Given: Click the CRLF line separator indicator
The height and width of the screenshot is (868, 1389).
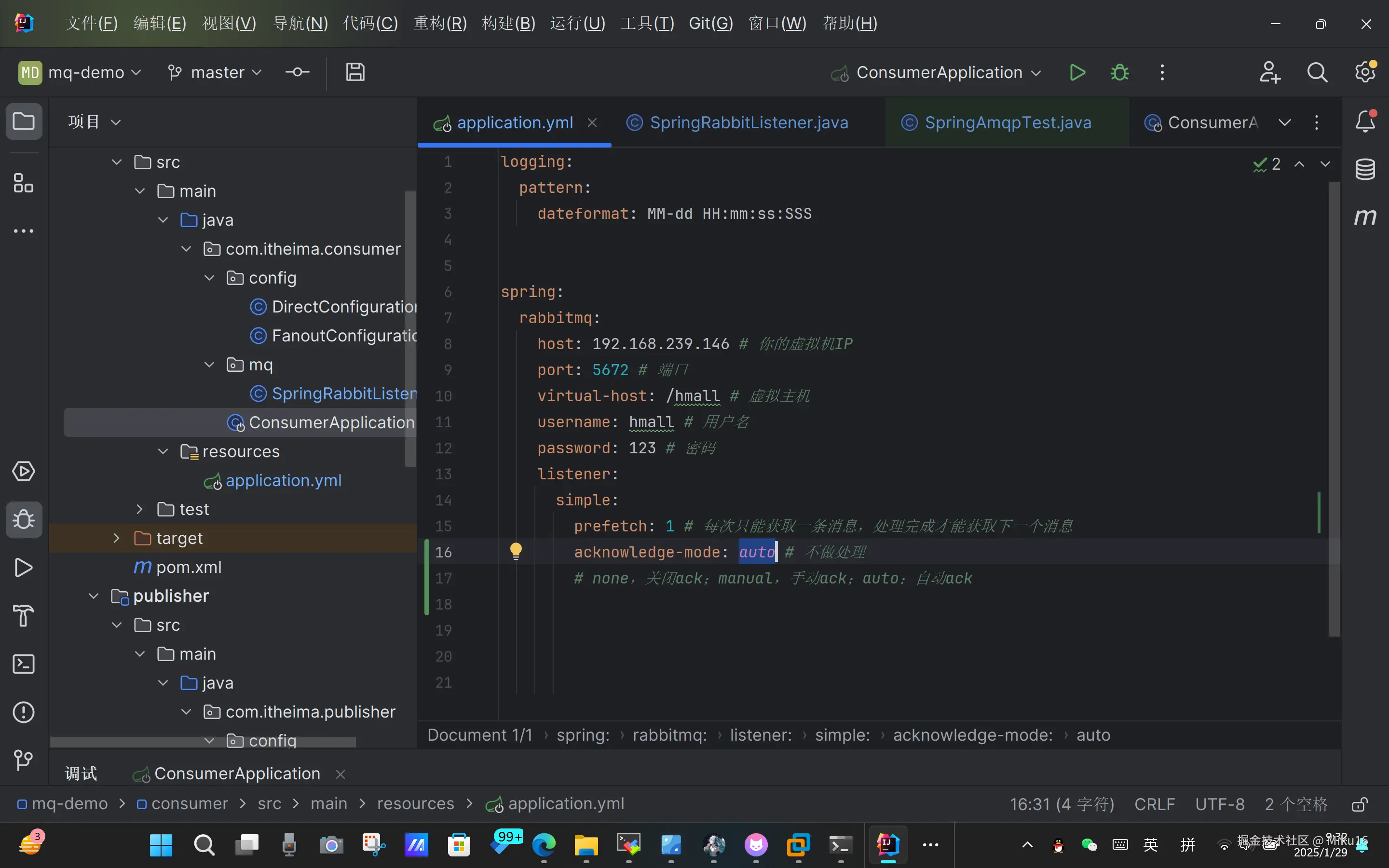Looking at the screenshot, I should [1154, 804].
